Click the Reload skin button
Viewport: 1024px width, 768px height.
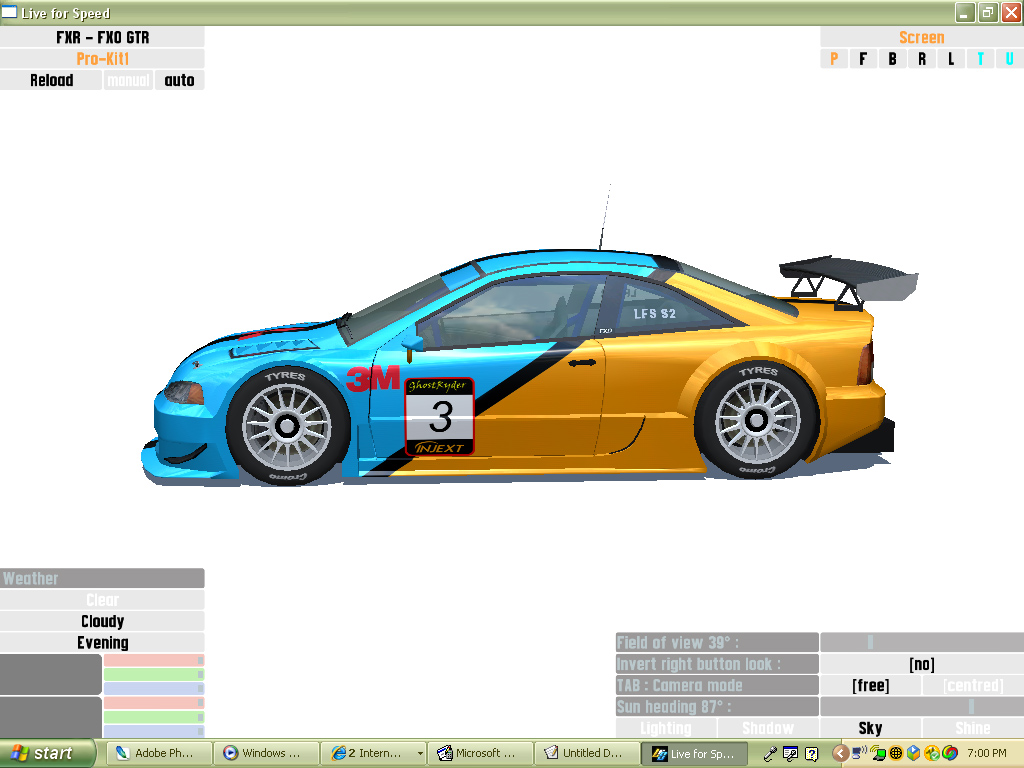(51, 80)
